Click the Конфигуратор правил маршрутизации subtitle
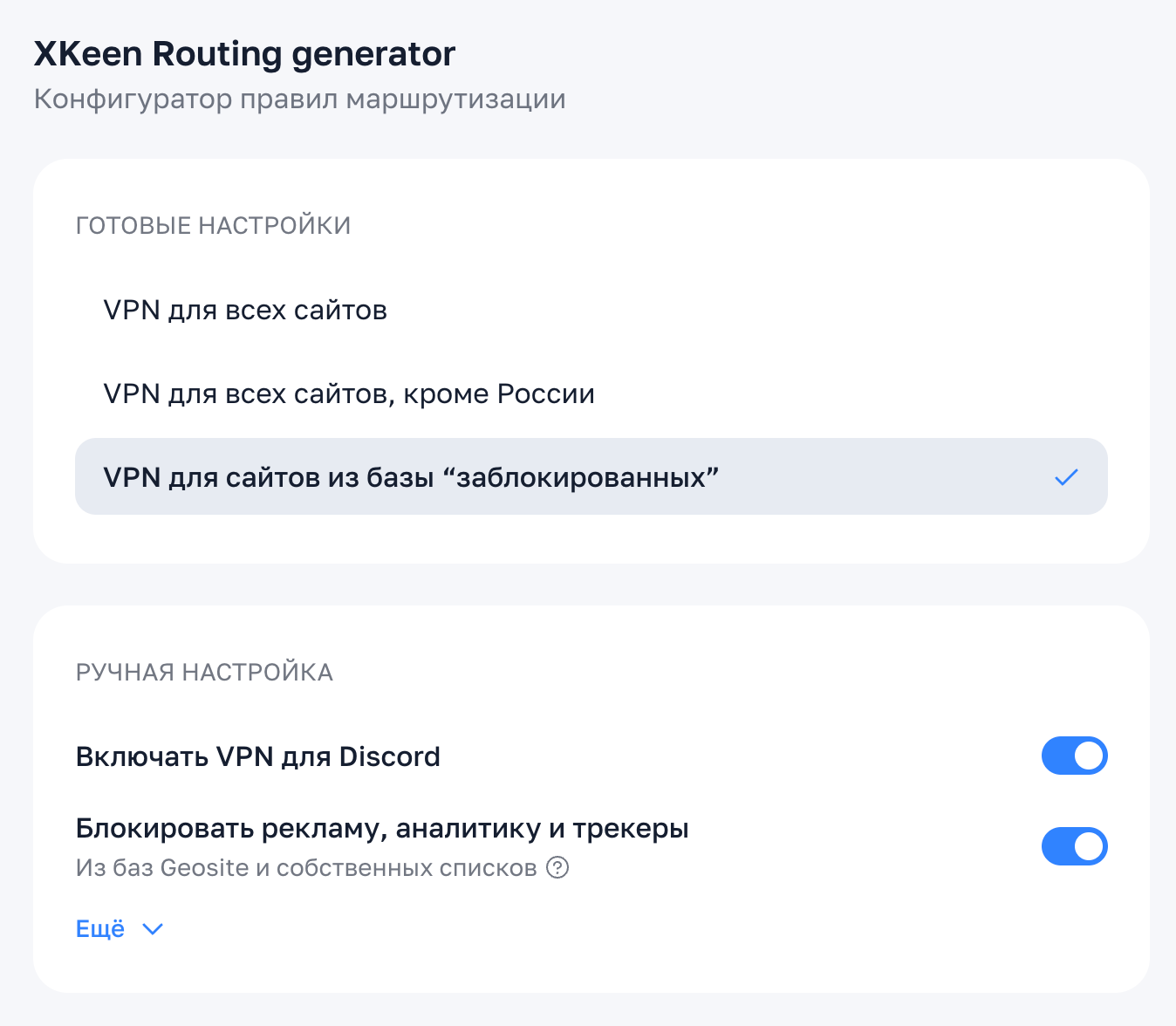Viewport: 1176px width, 1026px height. pos(299,99)
